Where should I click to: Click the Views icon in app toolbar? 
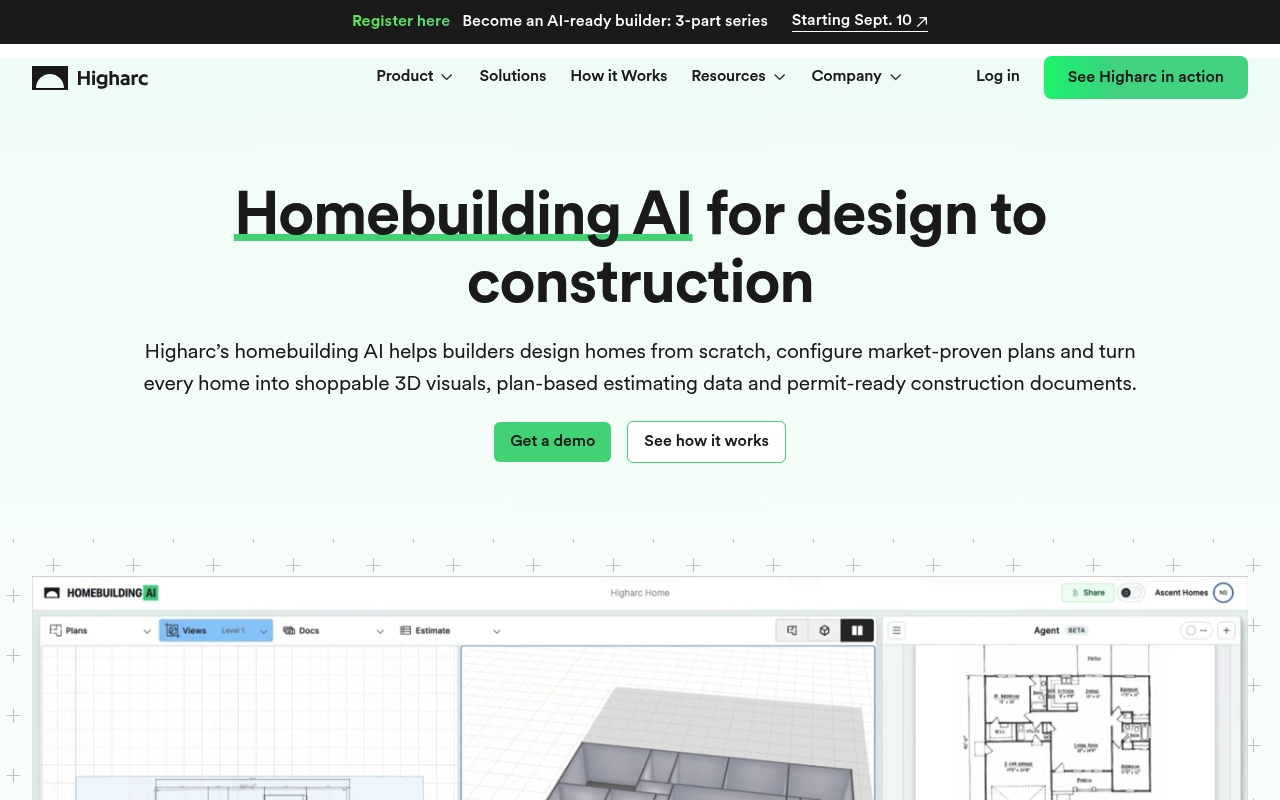pyautogui.click(x=172, y=631)
